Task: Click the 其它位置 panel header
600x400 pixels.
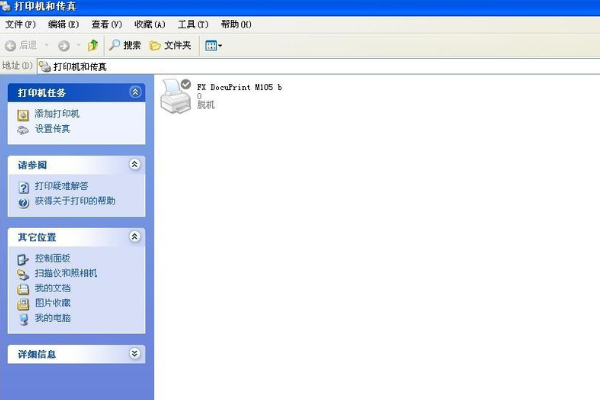Action: click(76, 237)
